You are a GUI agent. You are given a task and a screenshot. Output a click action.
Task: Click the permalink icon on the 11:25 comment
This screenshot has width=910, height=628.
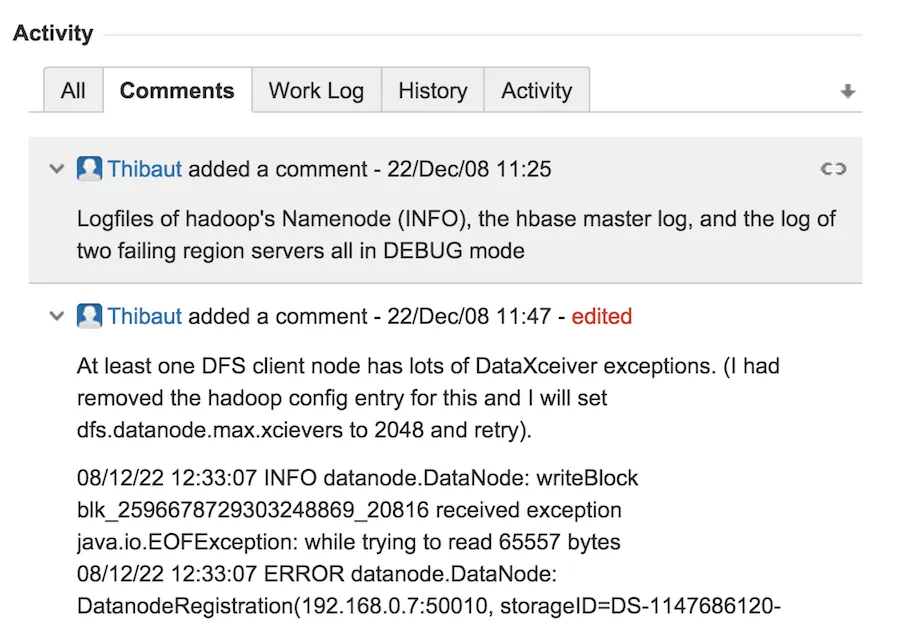click(833, 169)
